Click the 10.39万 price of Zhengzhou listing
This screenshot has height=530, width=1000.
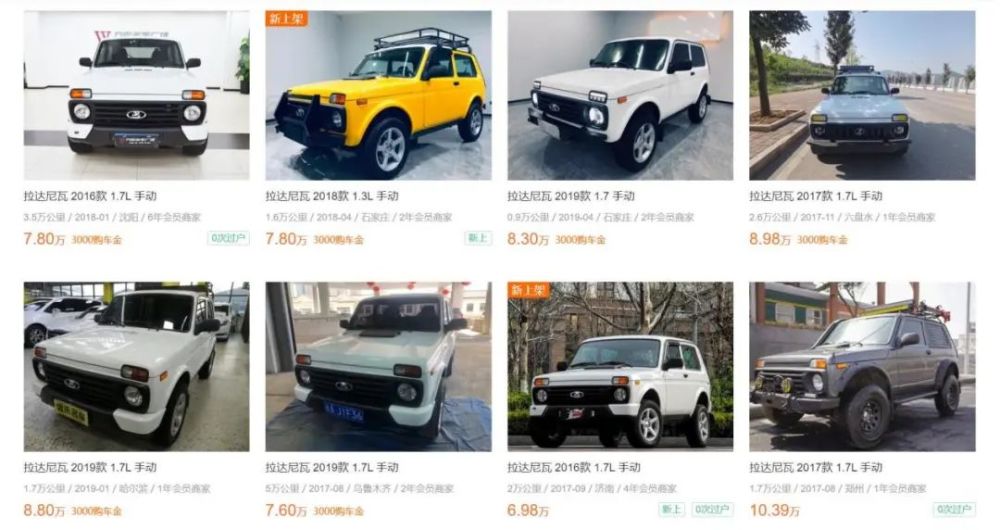pos(774,510)
